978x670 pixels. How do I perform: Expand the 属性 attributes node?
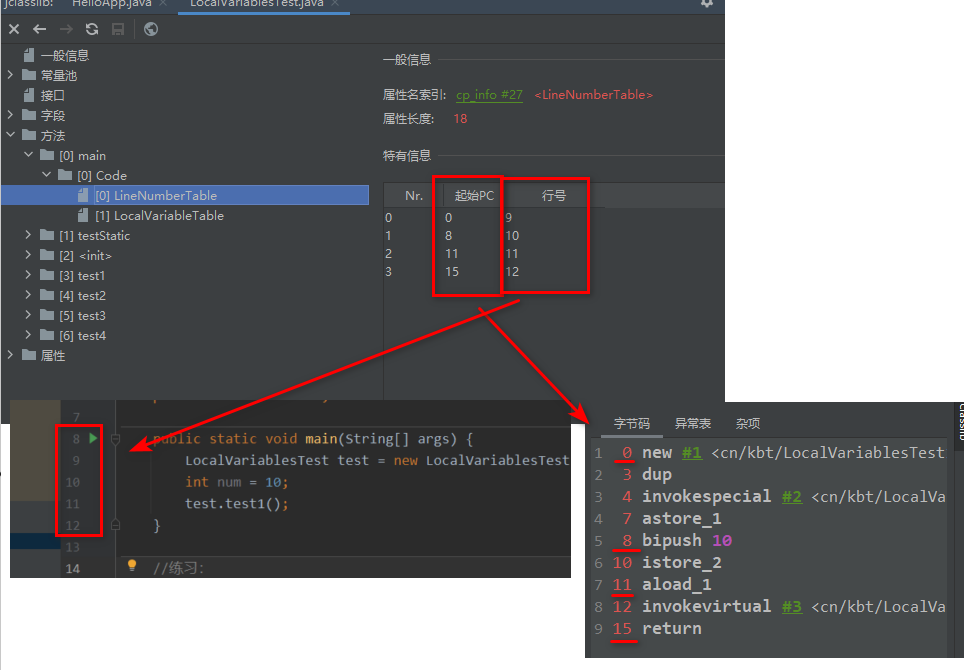(x=10, y=354)
